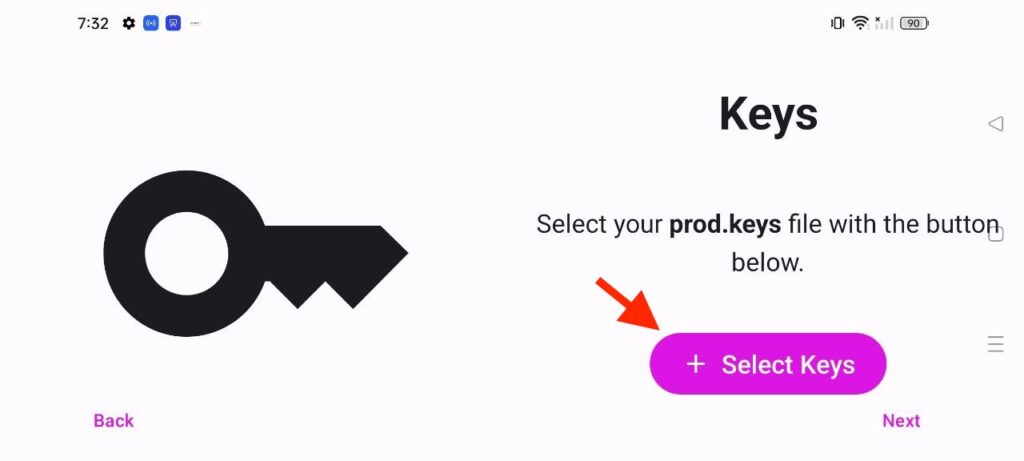
Task: Click the red arrow pointing at button
Action: pyautogui.click(x=630, y=304)
